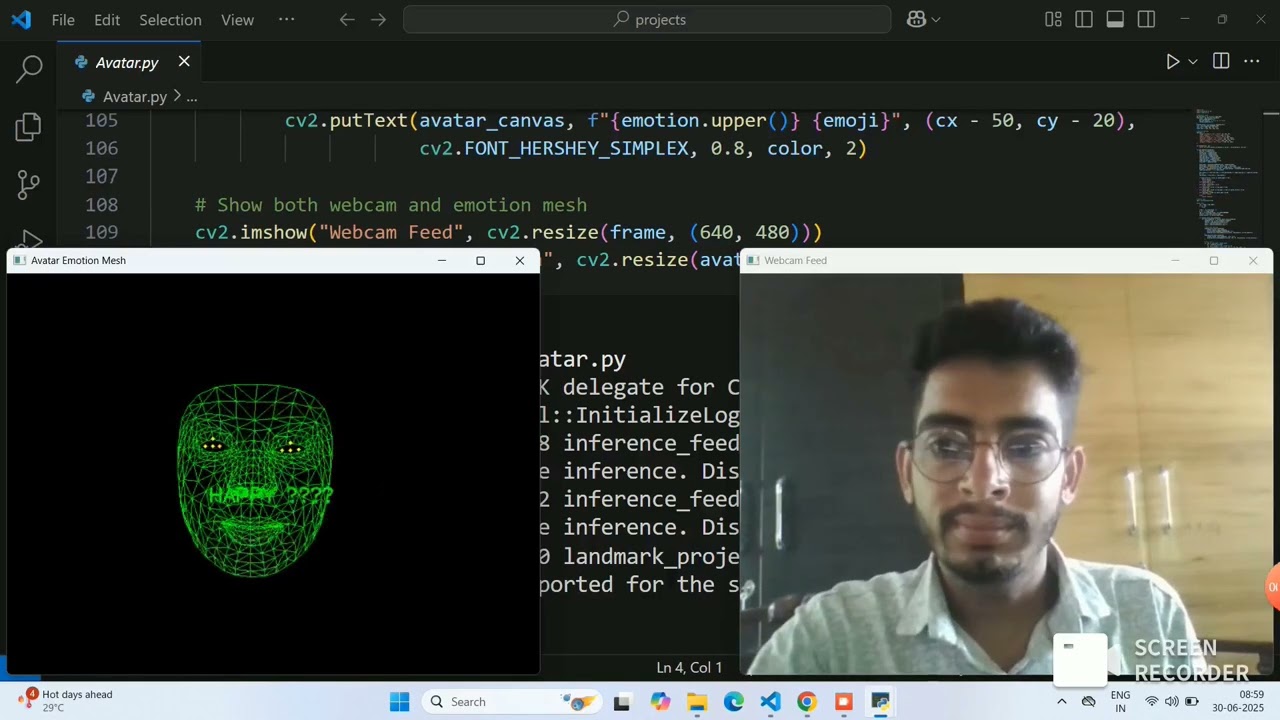Click the projects command center search box

coord(647,19)
